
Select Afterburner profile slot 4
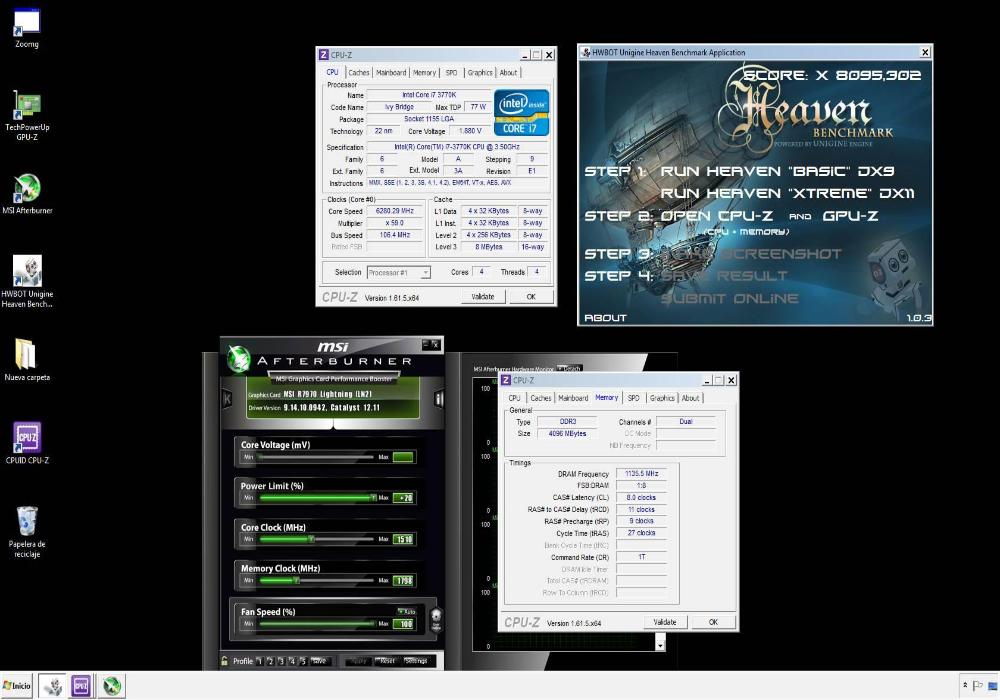tap(292, 661)
